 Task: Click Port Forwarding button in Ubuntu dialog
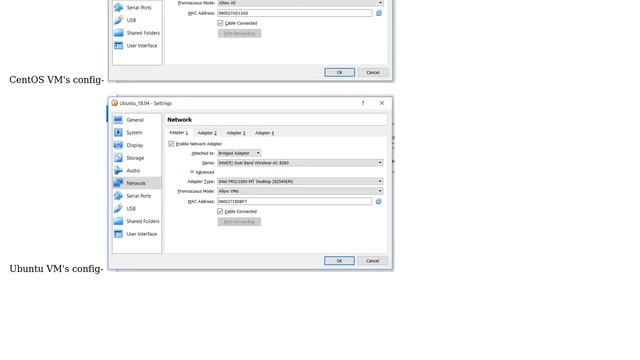tap(239, 222)
